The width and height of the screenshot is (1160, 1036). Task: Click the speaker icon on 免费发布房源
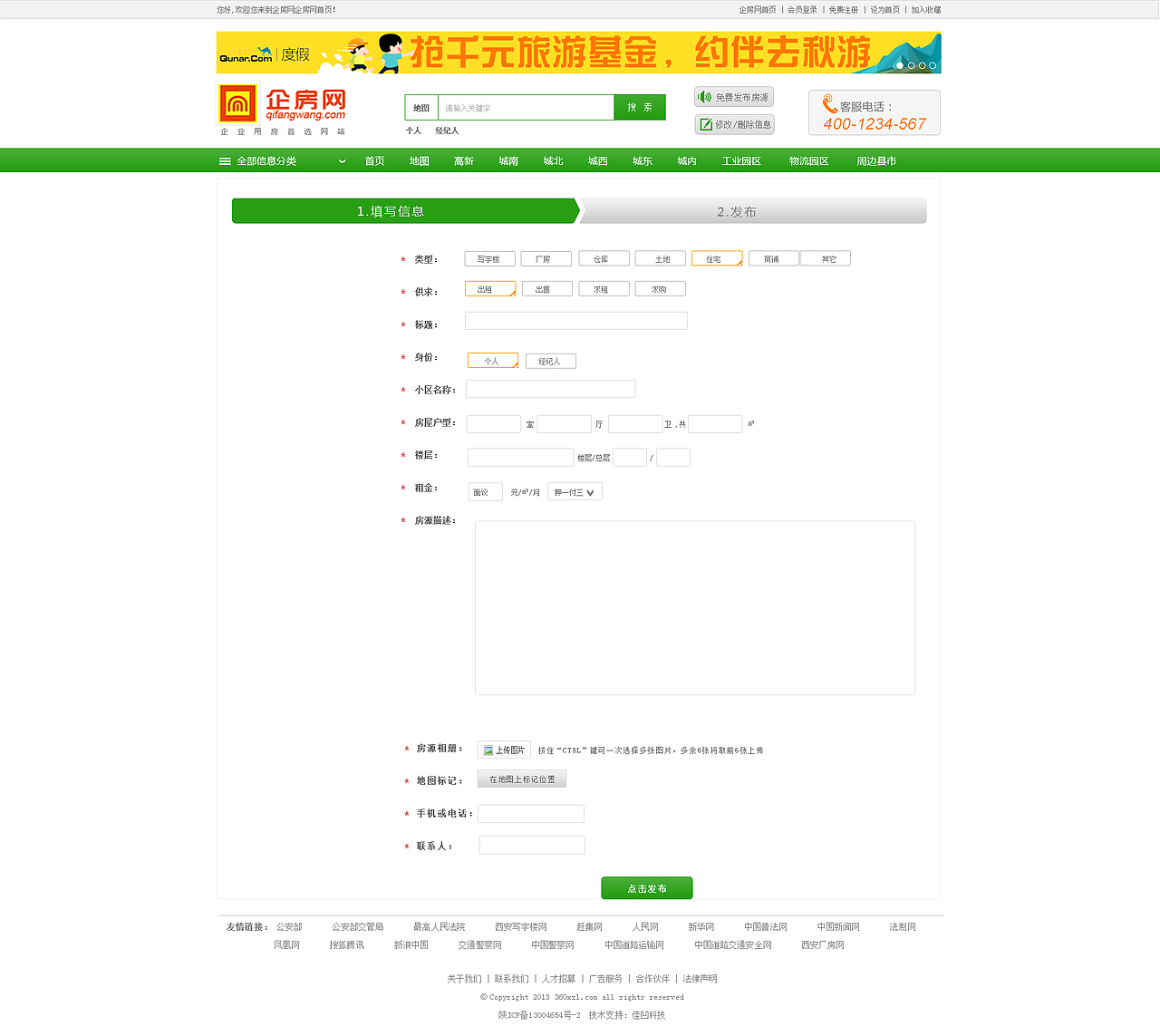pos(704,97)
